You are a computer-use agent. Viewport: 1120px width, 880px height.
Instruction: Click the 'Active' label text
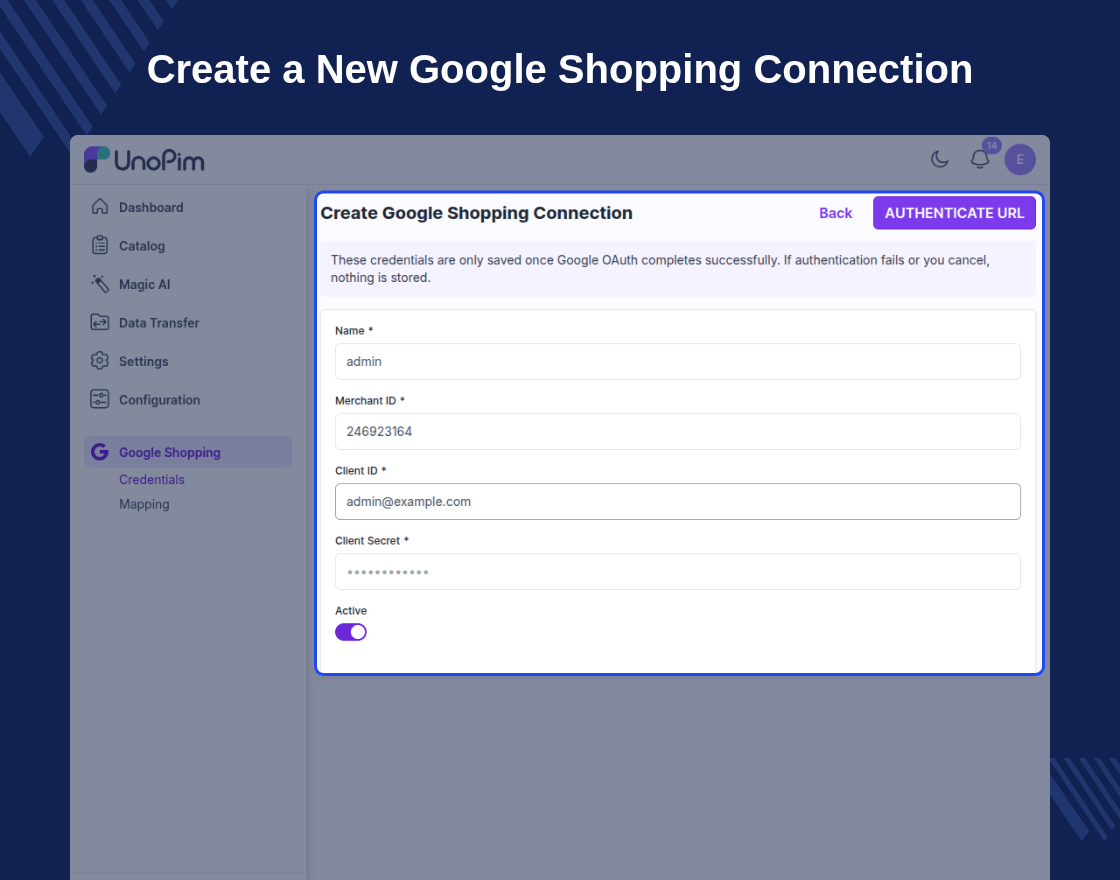[351, 611]
